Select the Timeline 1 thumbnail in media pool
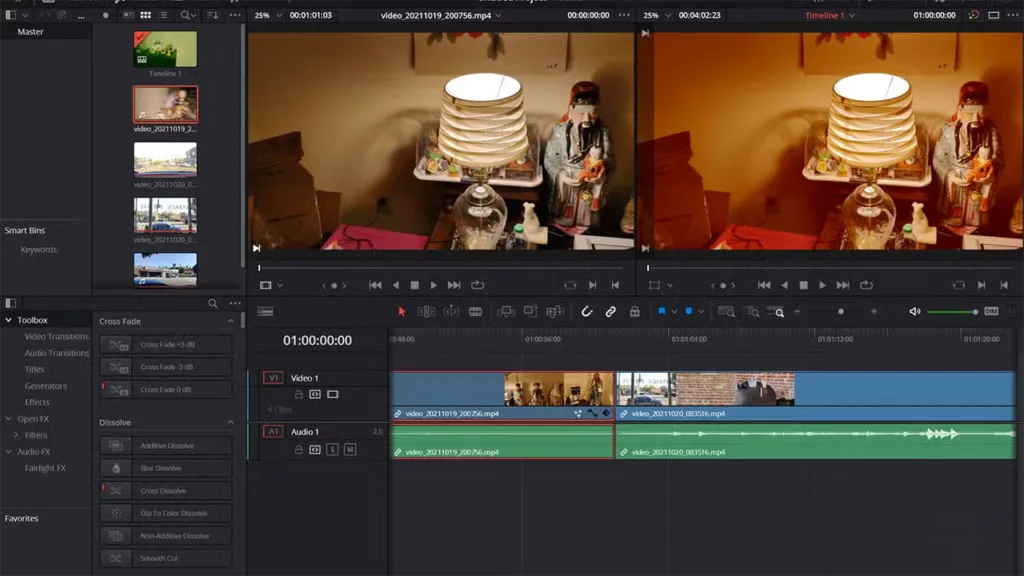This screenshot has height=576, width=1024. click(x=165, y=49)
